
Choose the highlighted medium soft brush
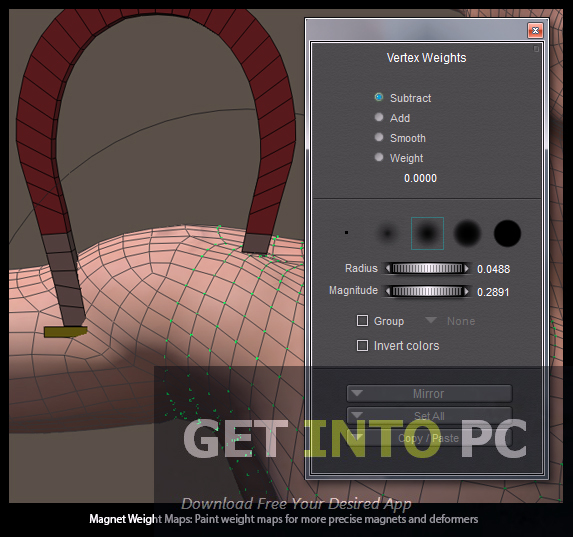point(427,233)
